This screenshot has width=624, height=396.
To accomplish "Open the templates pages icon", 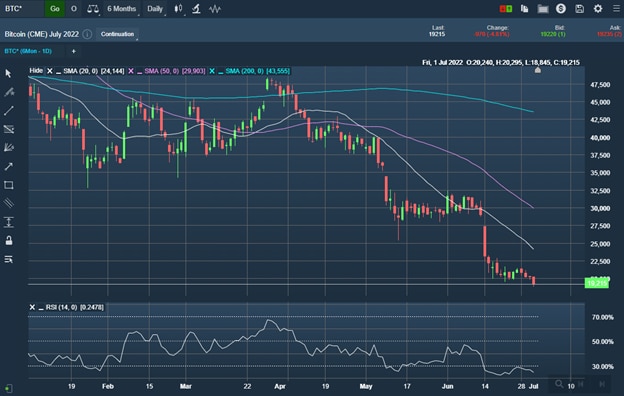I will click(525, 9).
